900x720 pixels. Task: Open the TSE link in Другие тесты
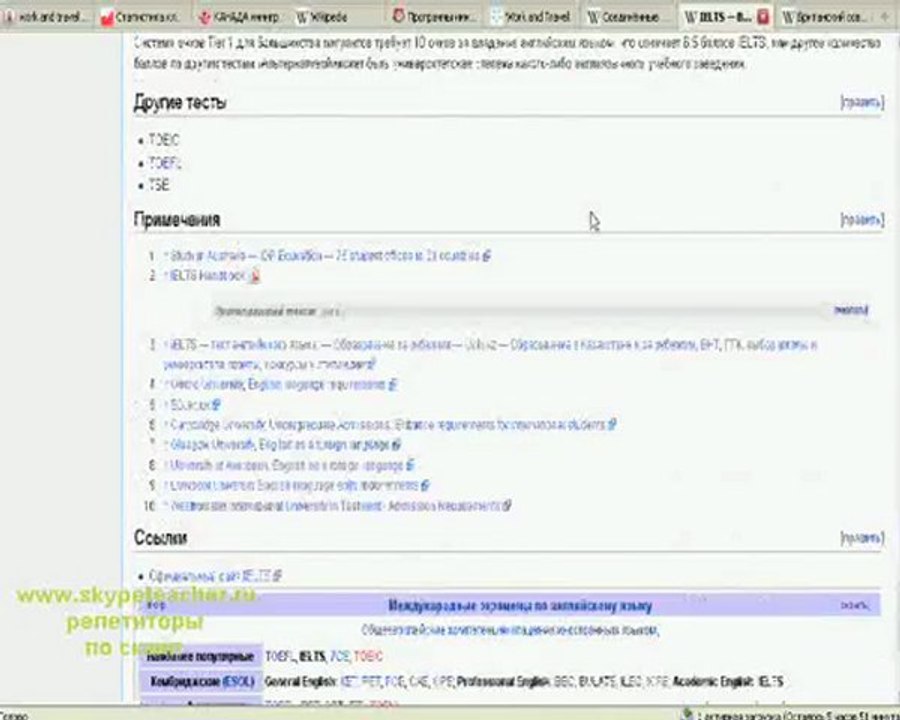point(159,185)
